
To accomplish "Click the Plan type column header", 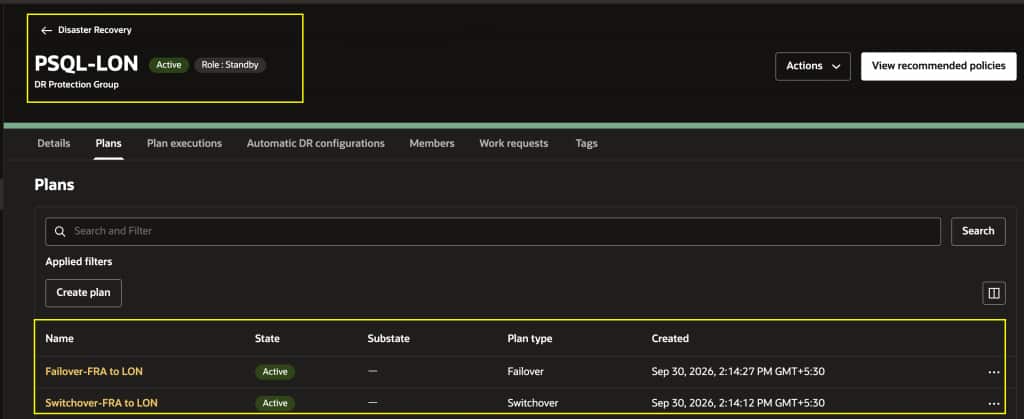I will point(530,338).
